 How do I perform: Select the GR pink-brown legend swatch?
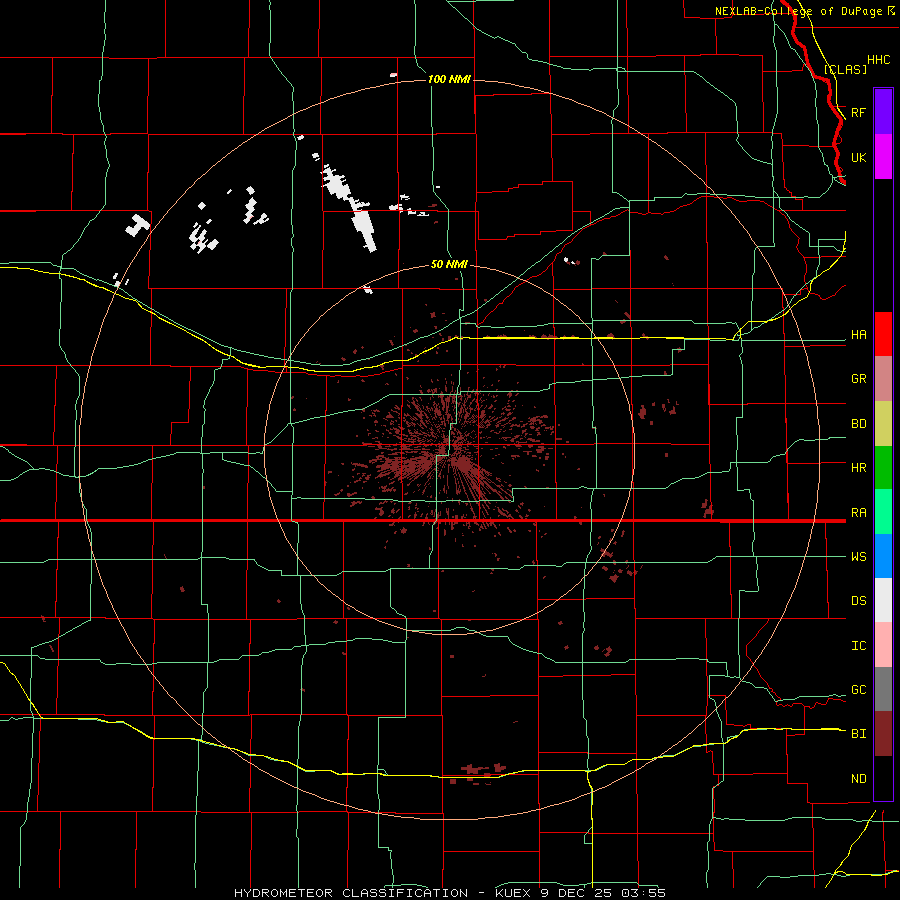coord(883,379)
